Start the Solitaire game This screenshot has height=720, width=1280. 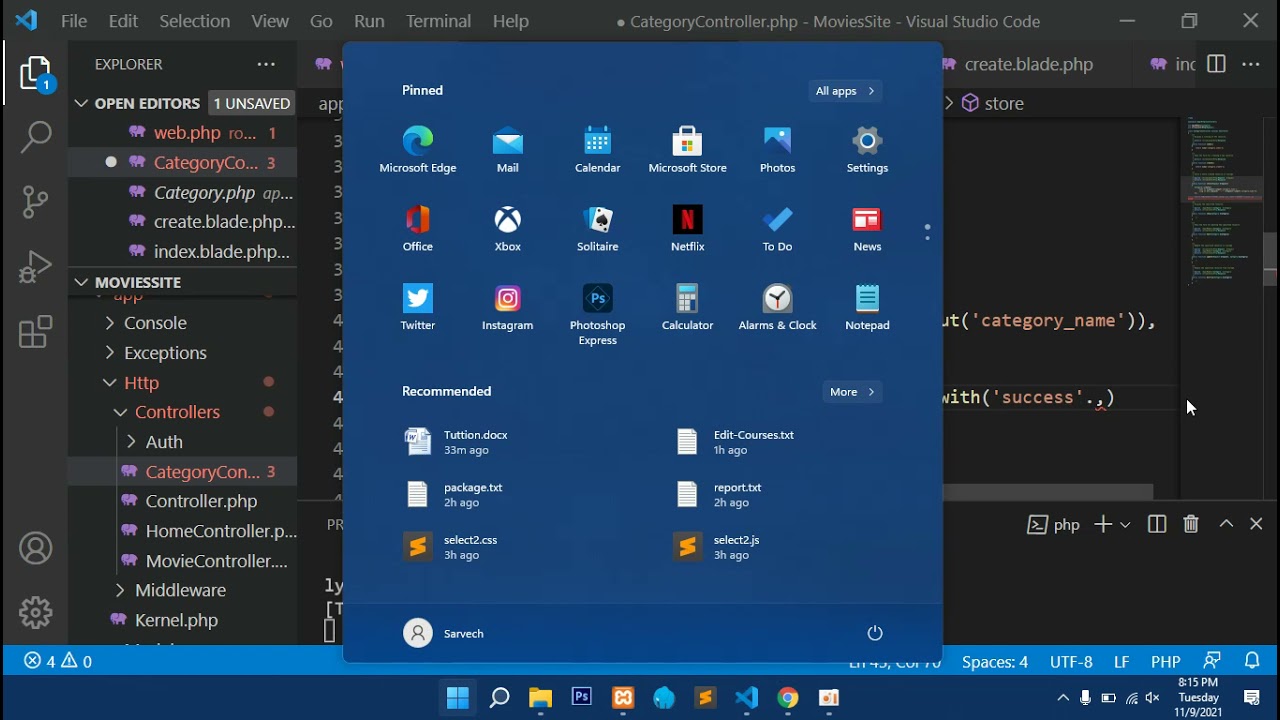(598, 229)
